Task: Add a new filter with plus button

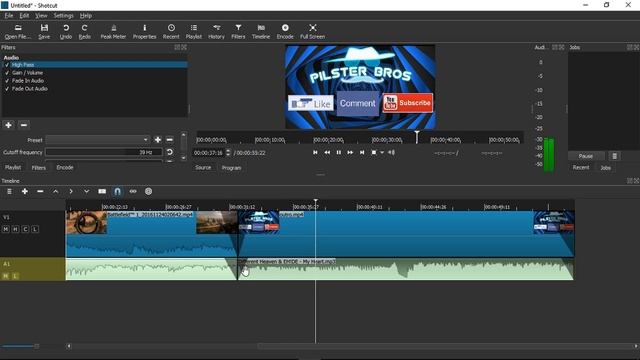Action: pyautogui.click(x=8, y=125)
